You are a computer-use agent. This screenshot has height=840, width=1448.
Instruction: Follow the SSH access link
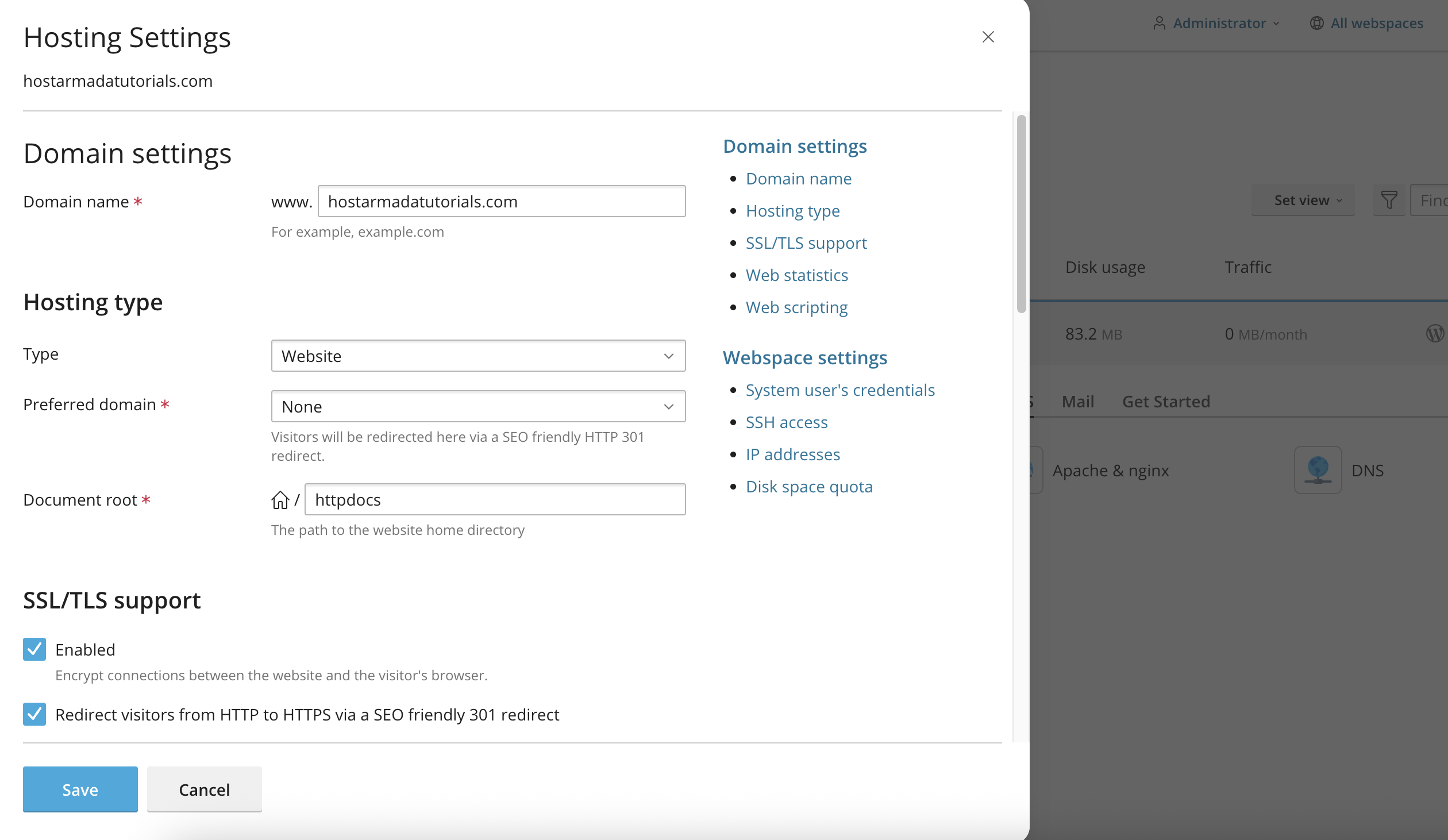click(787, 422)
